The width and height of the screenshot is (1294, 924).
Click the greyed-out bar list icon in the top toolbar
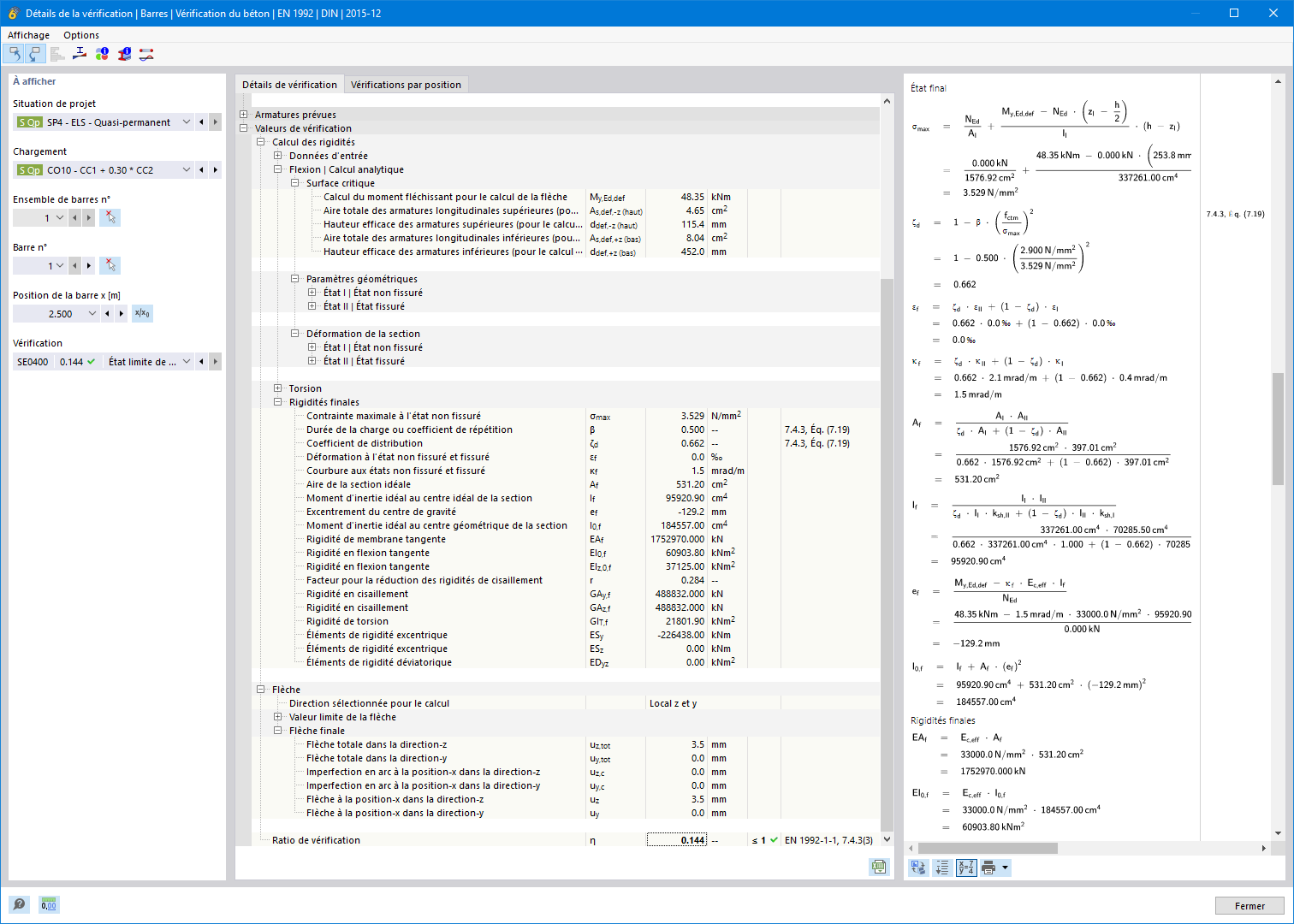(x=57, y=54)
